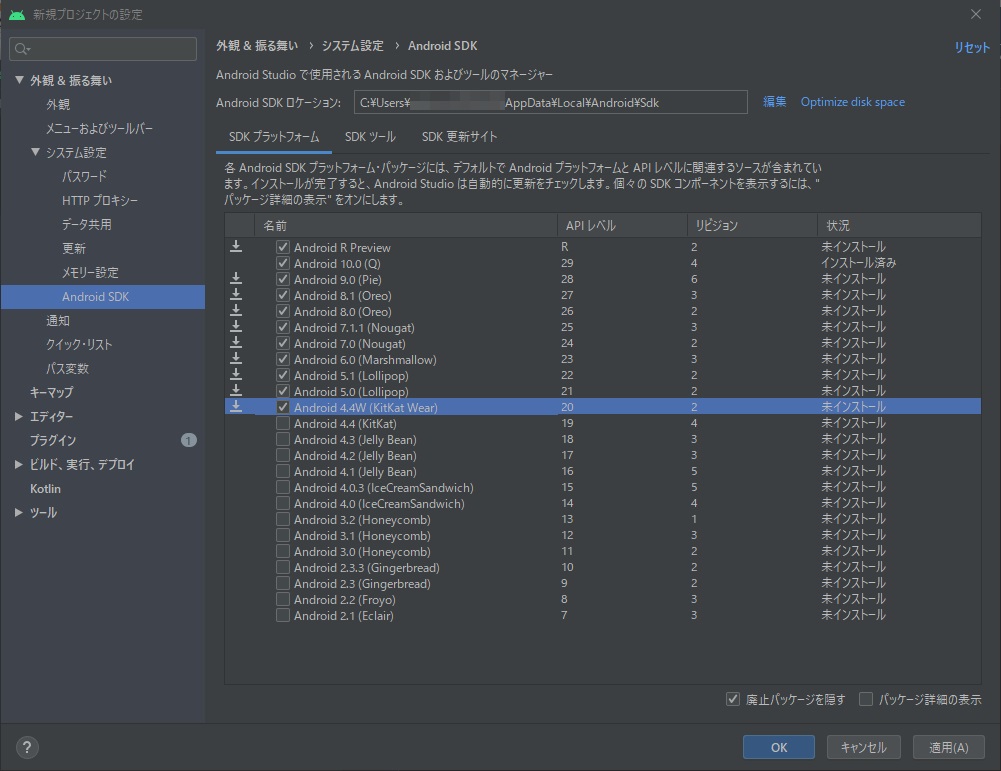Click the download icon for Android 9.0 (Pie)
The image size is (1001, 771).
point(237,279)
